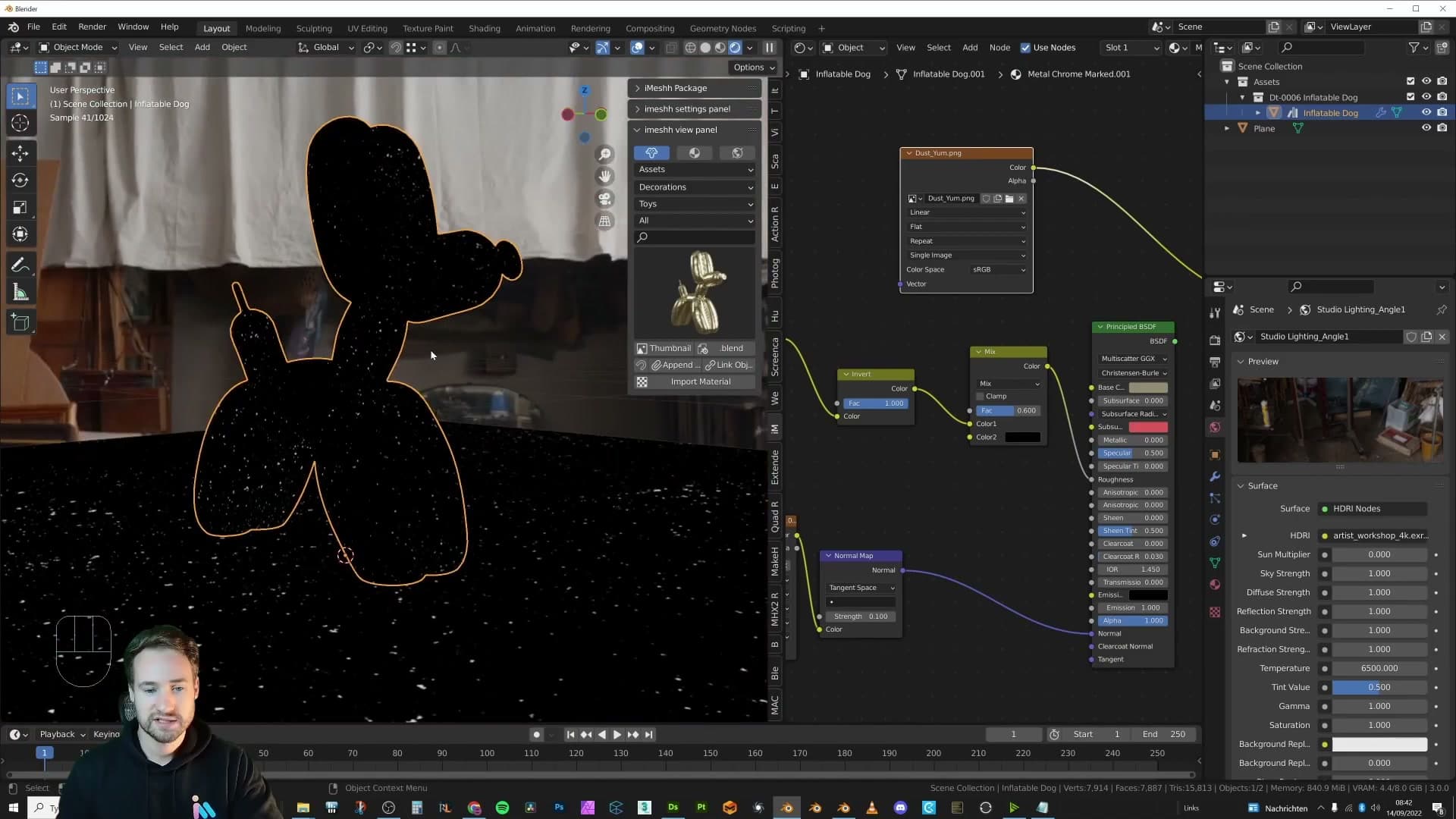The width and height of the screenshot is (1456, 819).
Task: Switch perspective/orthographic grid icon
Action: 604,221
